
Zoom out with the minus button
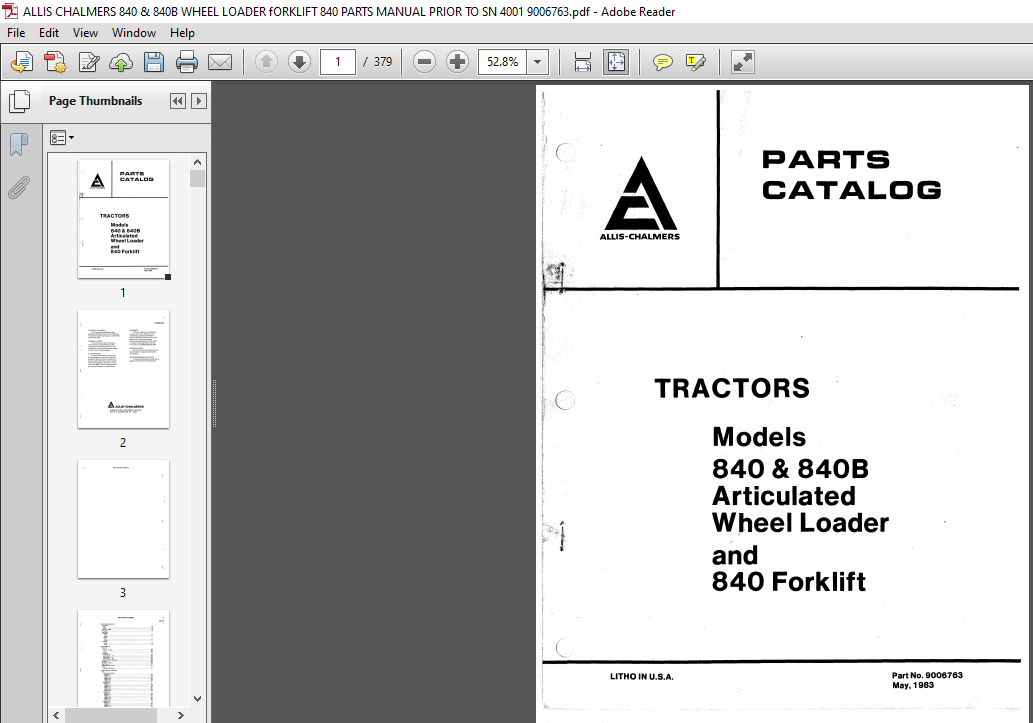424,62
